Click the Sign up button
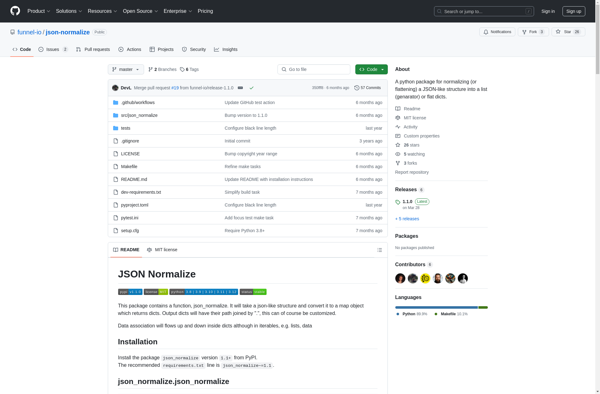The image size is (600, 394). [574, 11]
